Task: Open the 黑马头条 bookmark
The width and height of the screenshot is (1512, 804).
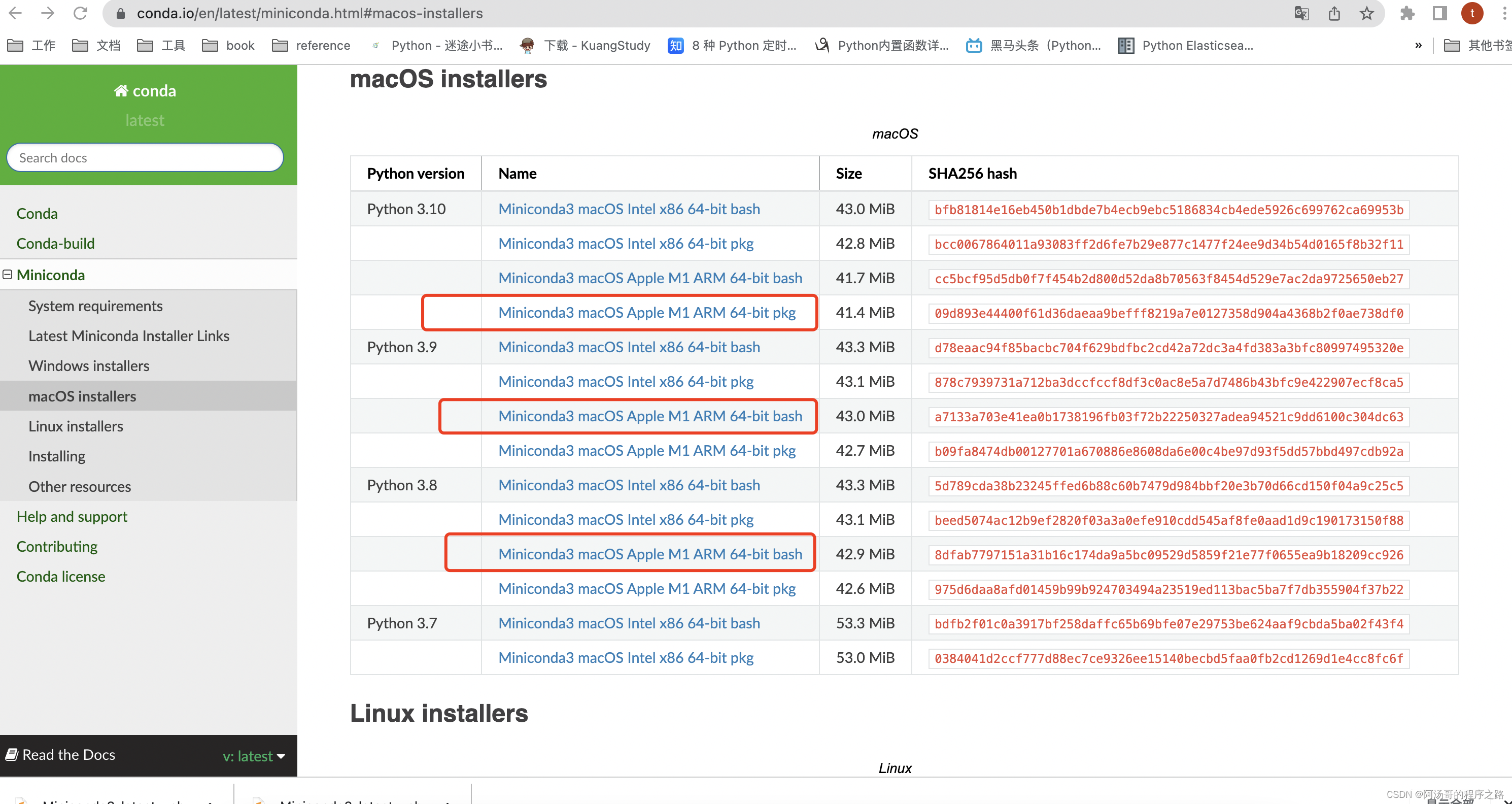Action: coord(1034,45)
